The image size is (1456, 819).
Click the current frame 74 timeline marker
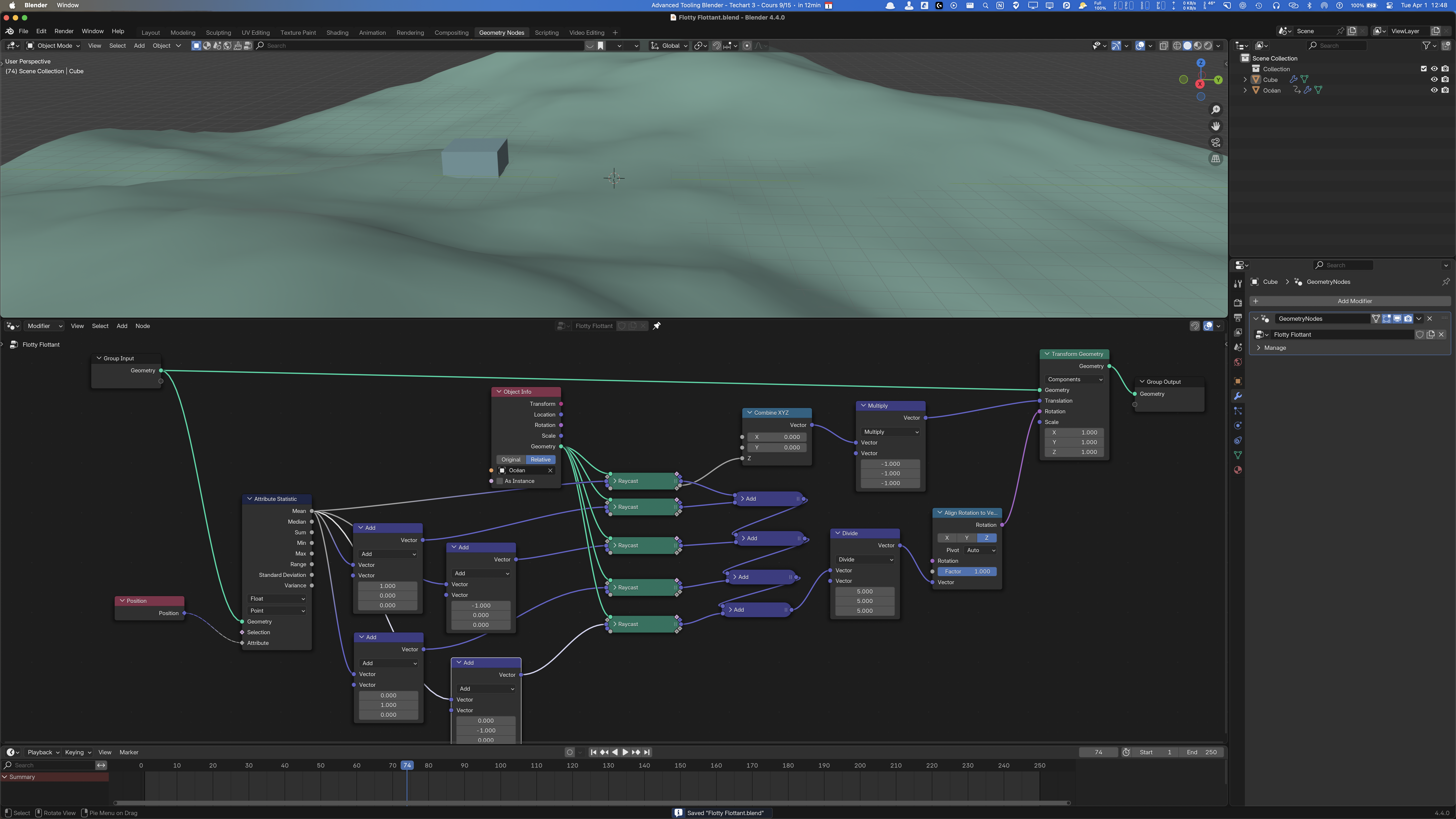407,766
